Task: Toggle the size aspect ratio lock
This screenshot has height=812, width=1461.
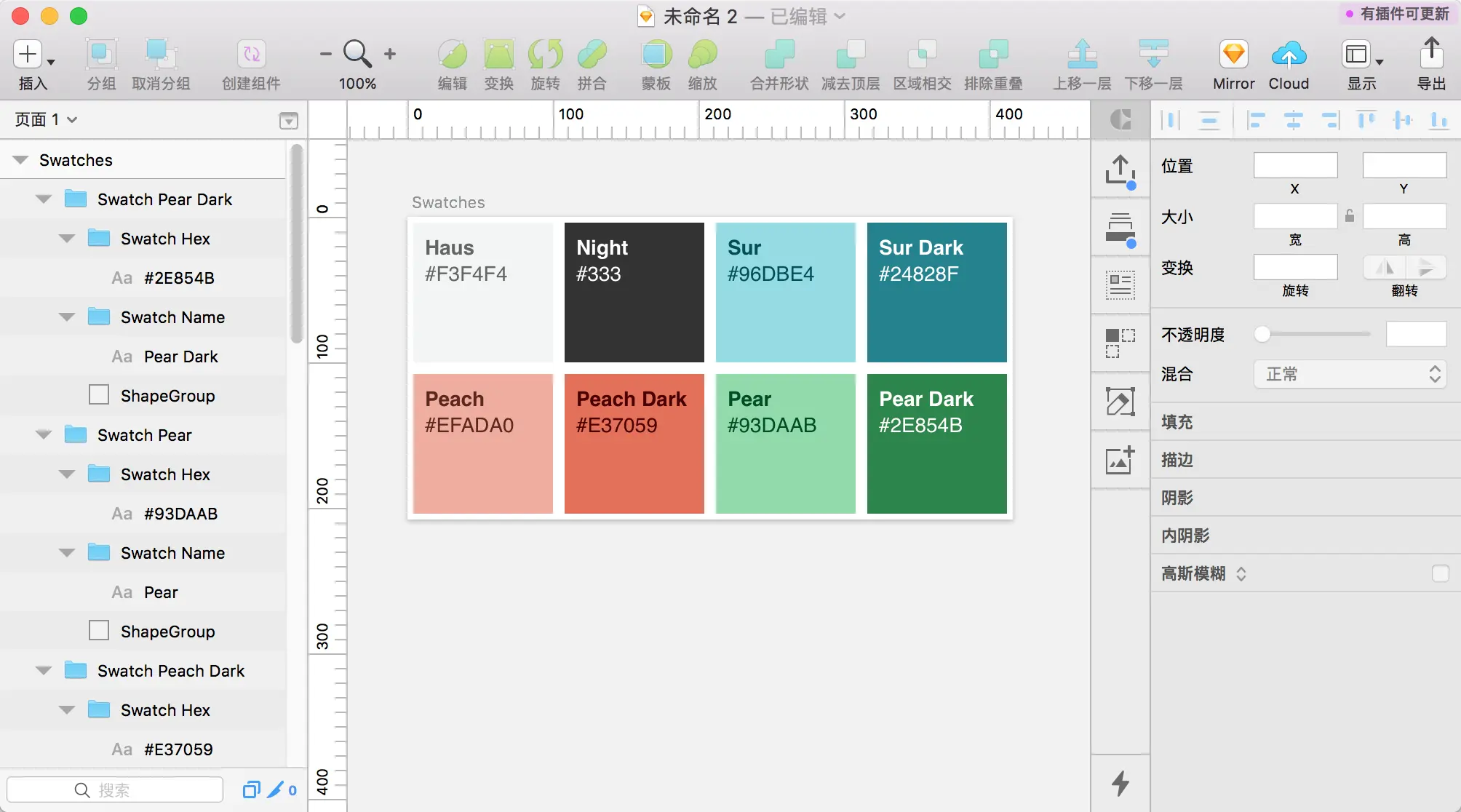Action: pyautogui.click(x=1350, y=216)
